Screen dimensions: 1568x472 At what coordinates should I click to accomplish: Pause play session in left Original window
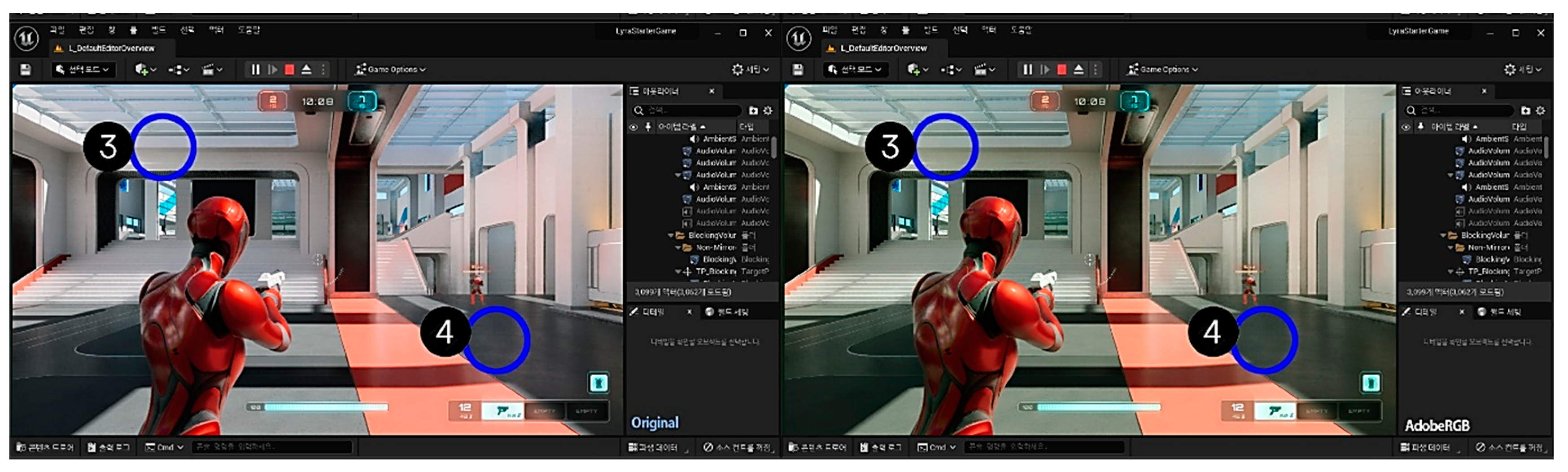256,70
